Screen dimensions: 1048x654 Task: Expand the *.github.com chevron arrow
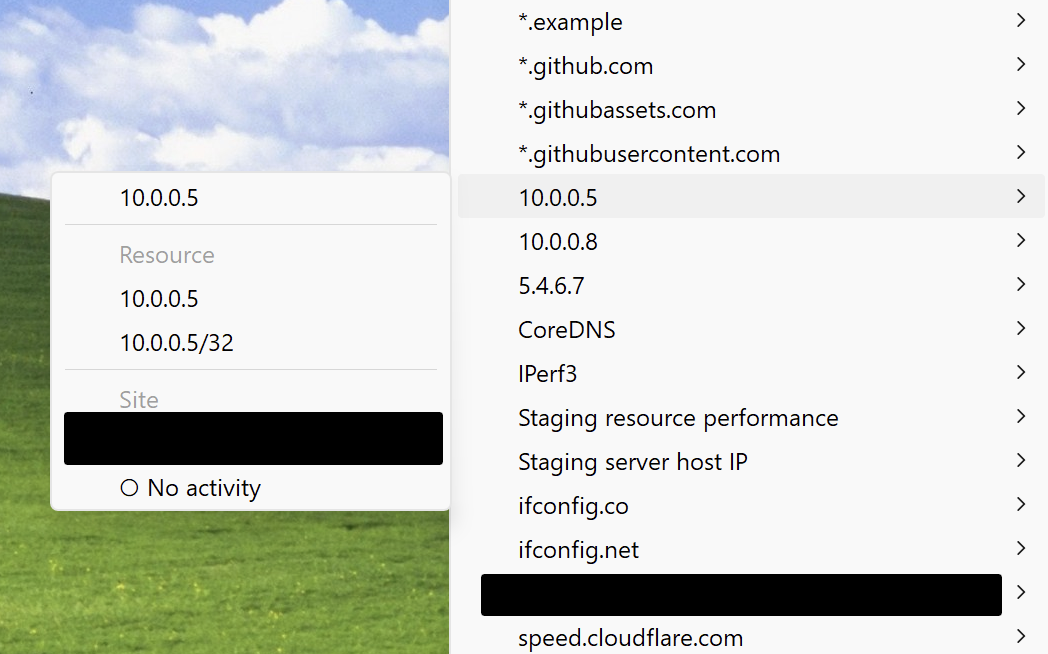pyautogui.click(x=1020, y=65)
